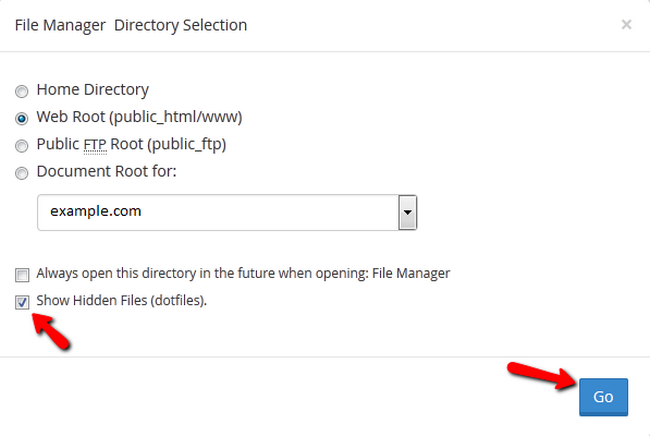Screen dimensions: 650x436
Task: Click the Web Root (public_html/www) label
Action: (x=139, y=117)
